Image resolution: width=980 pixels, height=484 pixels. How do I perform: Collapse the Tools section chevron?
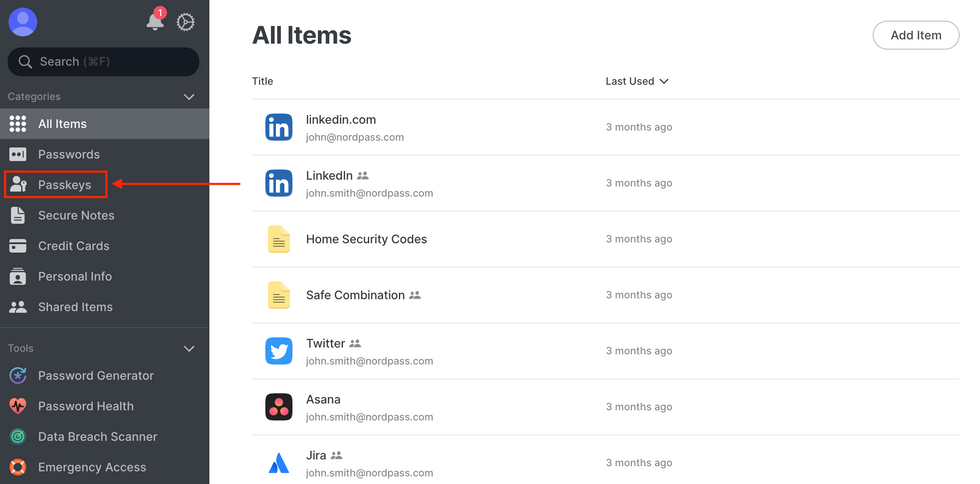point(189,349)
